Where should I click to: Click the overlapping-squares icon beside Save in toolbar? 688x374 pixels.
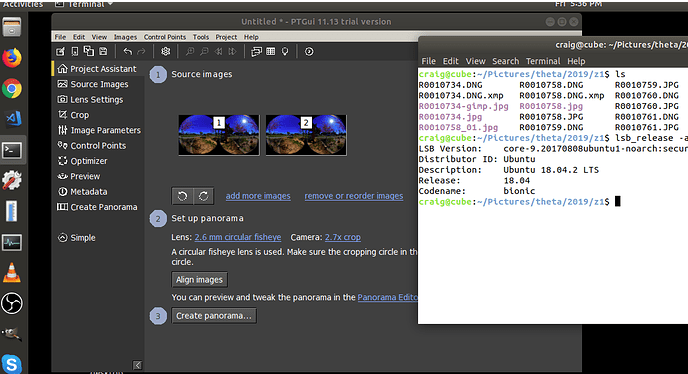(x=89, y=51)
